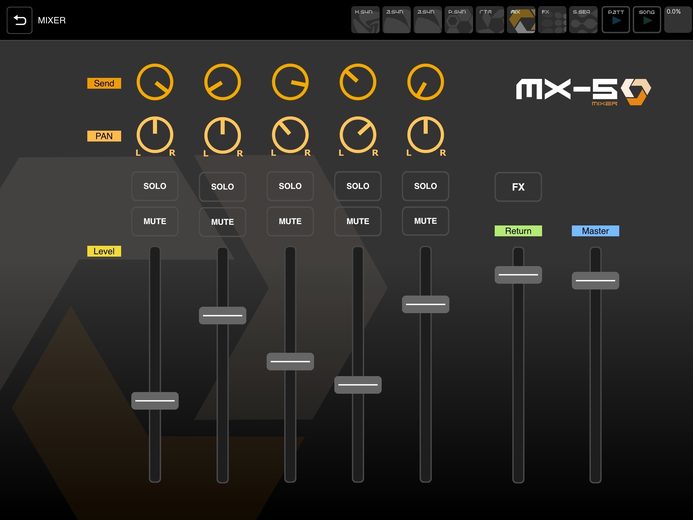Select the highlighted MIX module tile
The image size is (693, 520).
(x=521, y=20)
